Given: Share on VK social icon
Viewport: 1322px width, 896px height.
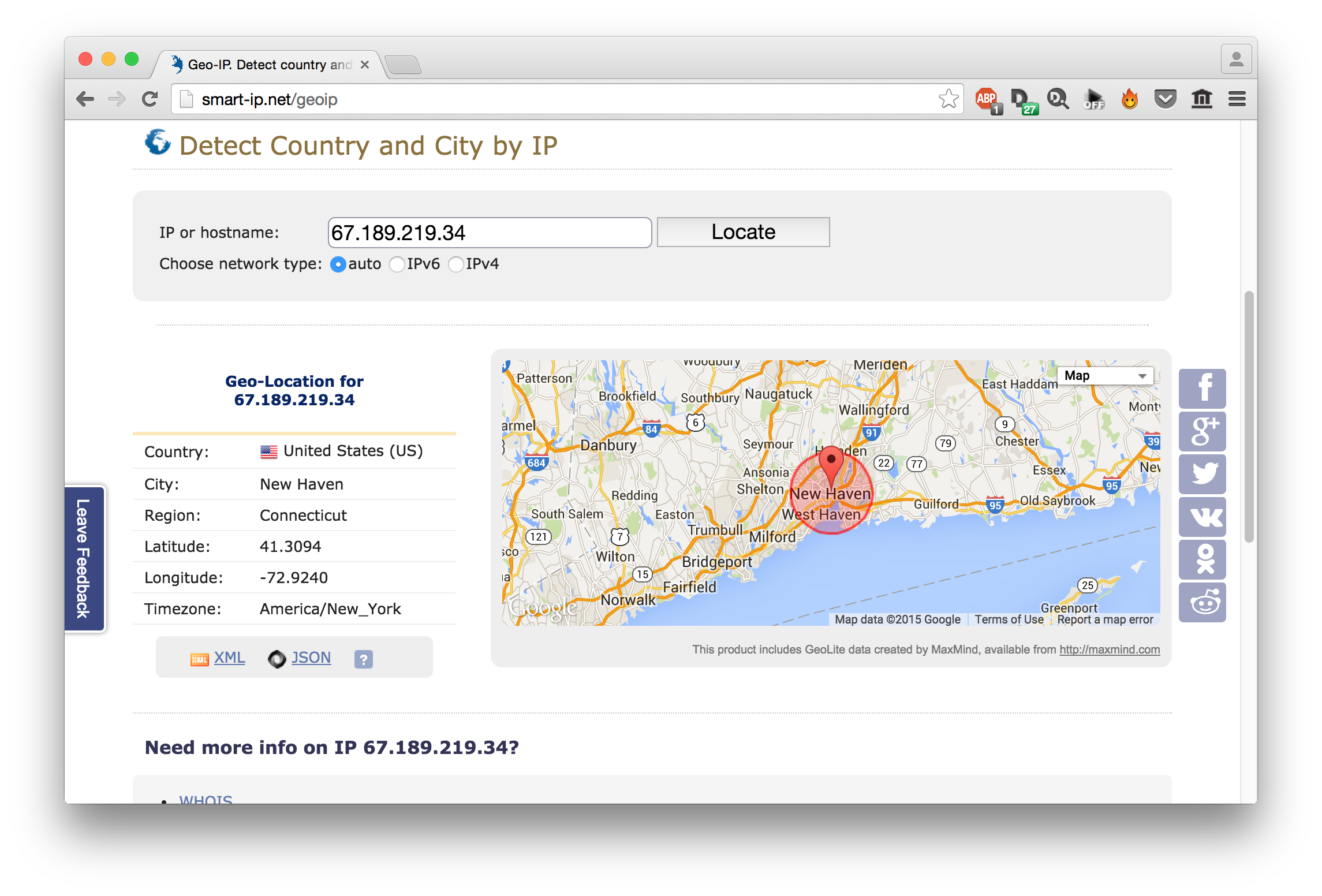Looking at the screenshot, I should point(1202,517).
